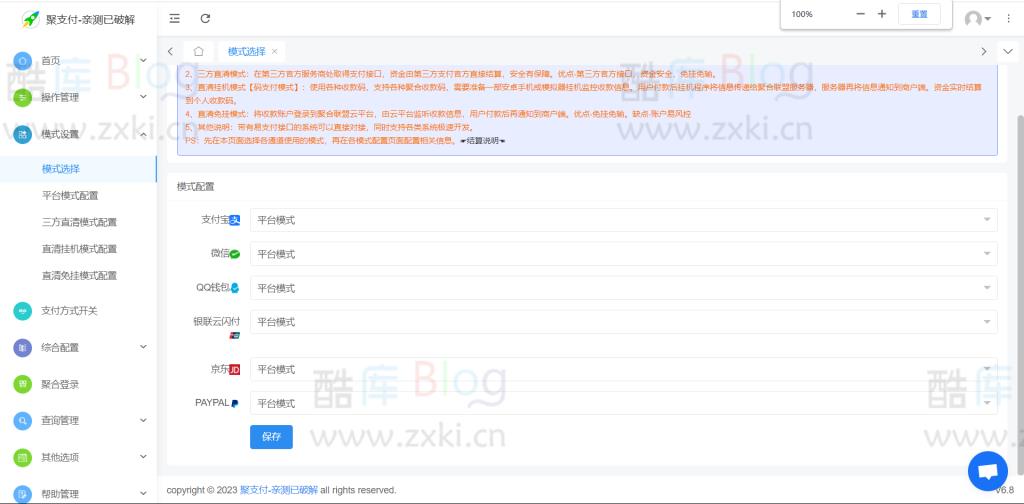Screen dimensions: 1024x504
Task: Open the browser three-dot menu
Action: coord(1008,19)
